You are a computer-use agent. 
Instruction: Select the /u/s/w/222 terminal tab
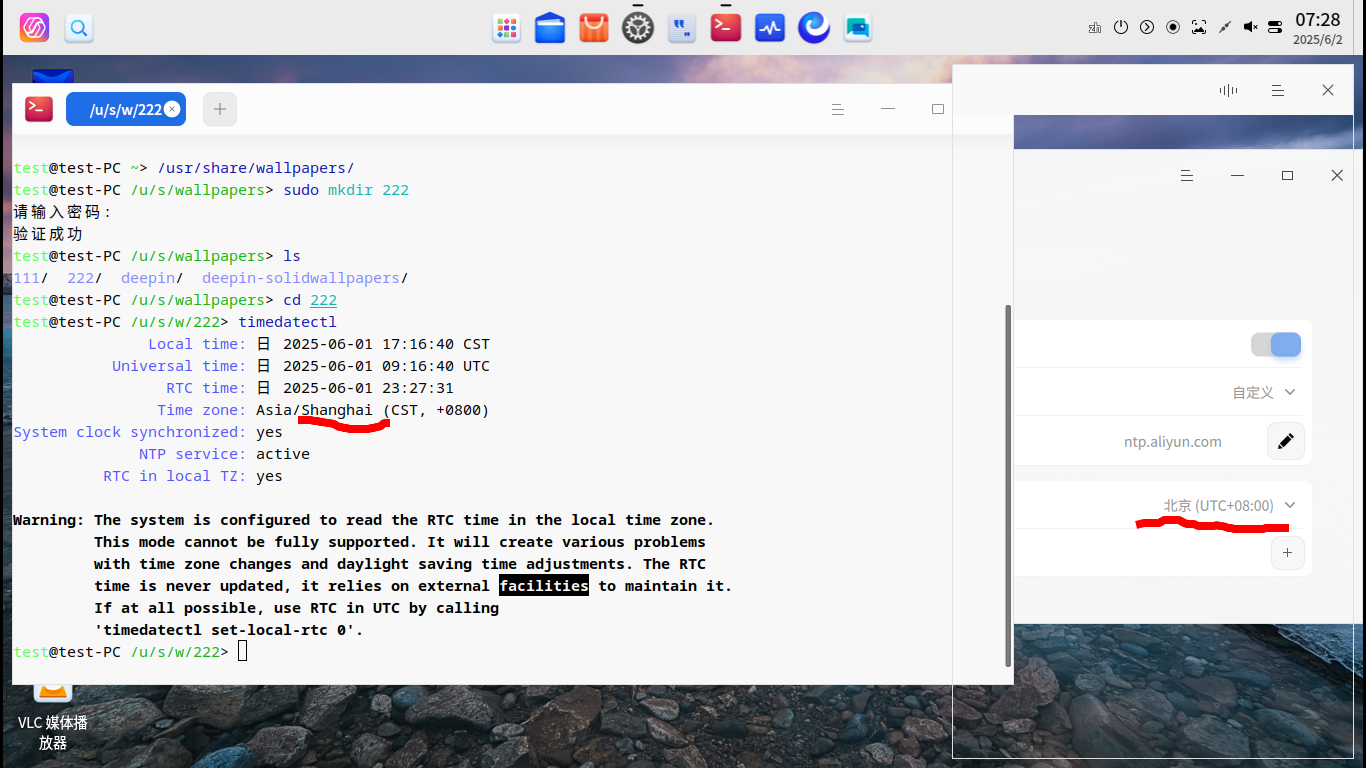(126, 109)
